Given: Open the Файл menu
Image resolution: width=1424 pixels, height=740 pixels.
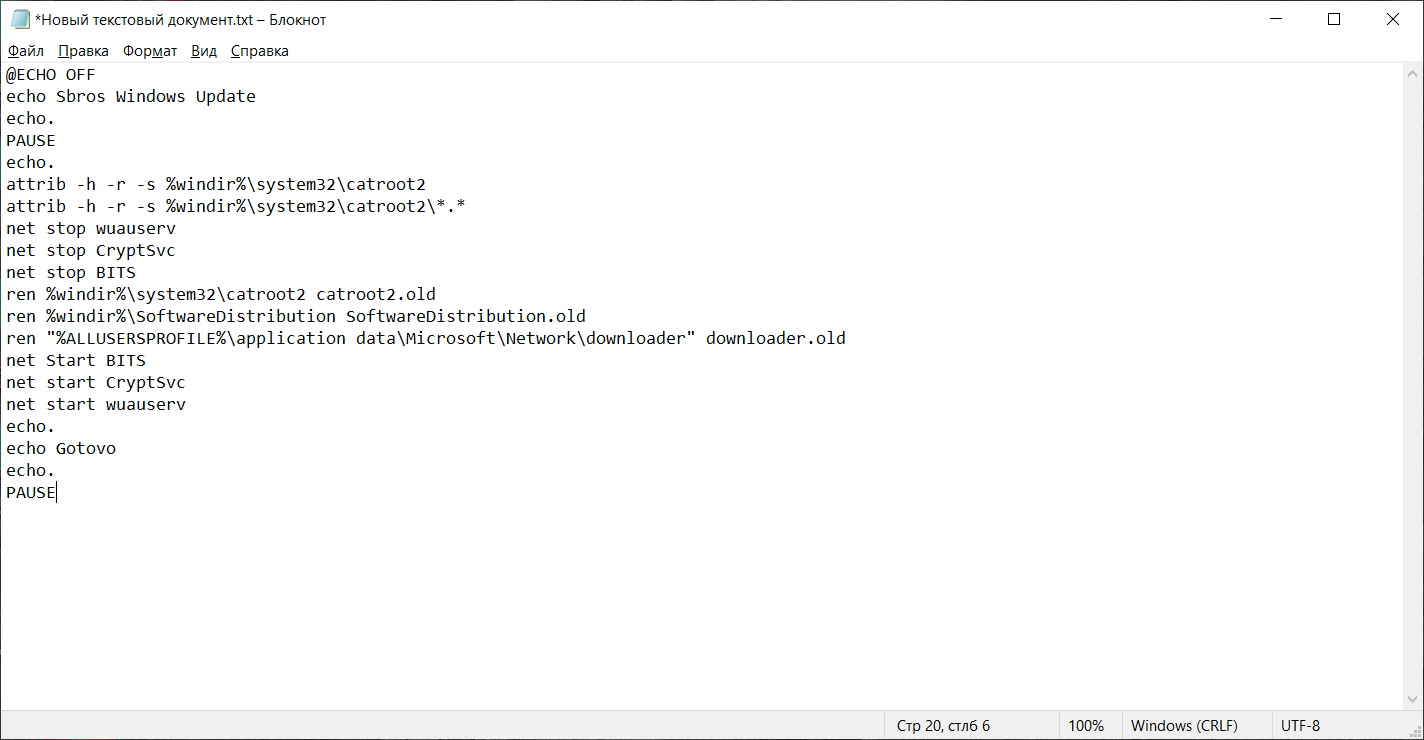Looking at the screenshot, I should [x=25, y=51].
